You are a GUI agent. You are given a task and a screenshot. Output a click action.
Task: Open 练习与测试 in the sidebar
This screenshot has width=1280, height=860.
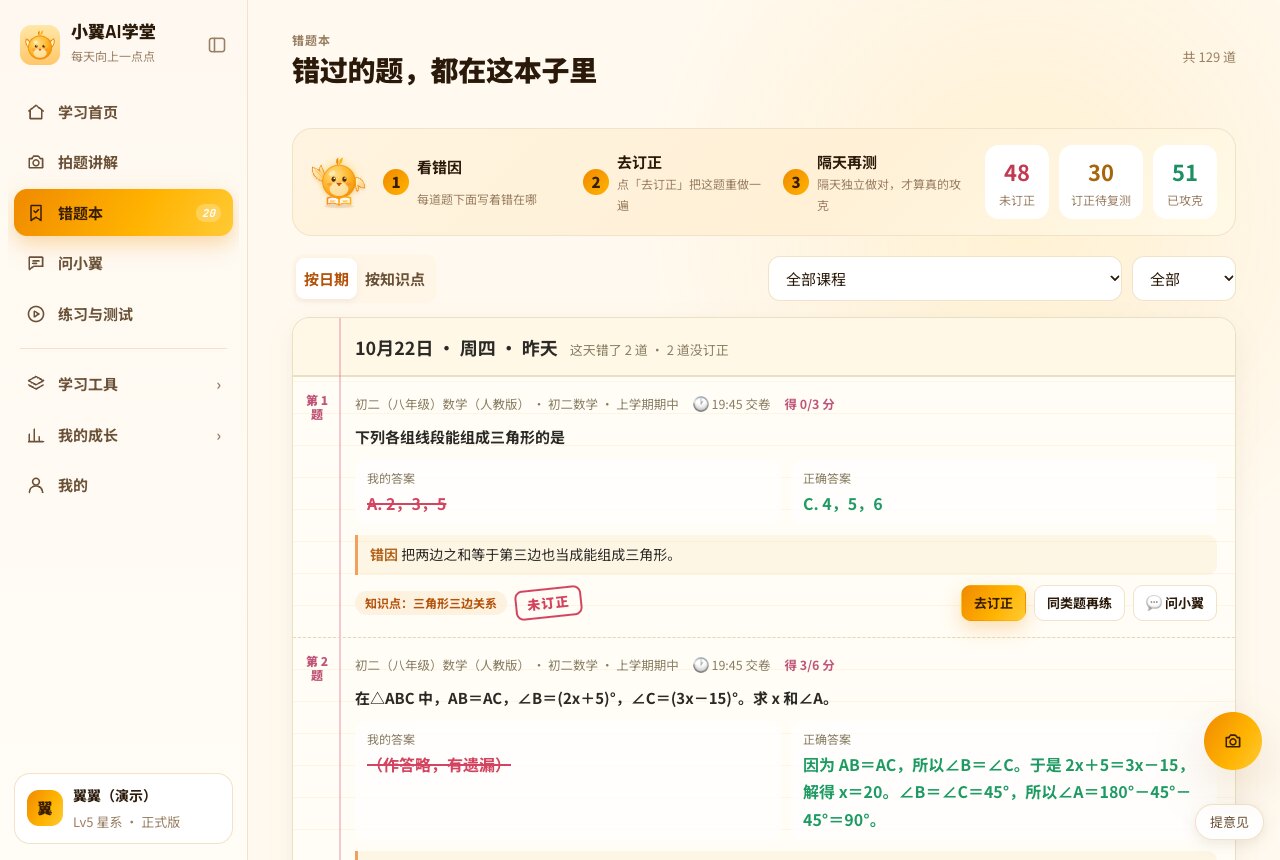click(124, 314)
